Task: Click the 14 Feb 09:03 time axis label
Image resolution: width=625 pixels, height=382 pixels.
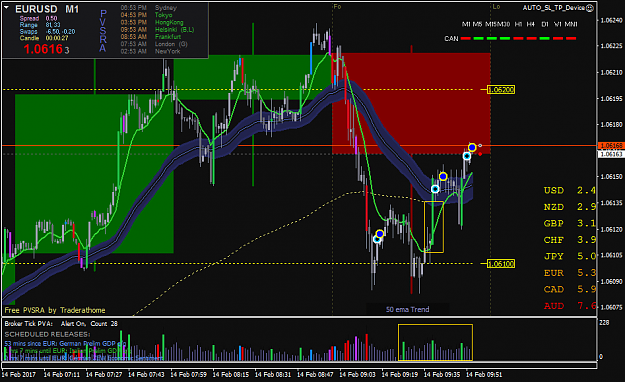Action: [x=357, y=375]
